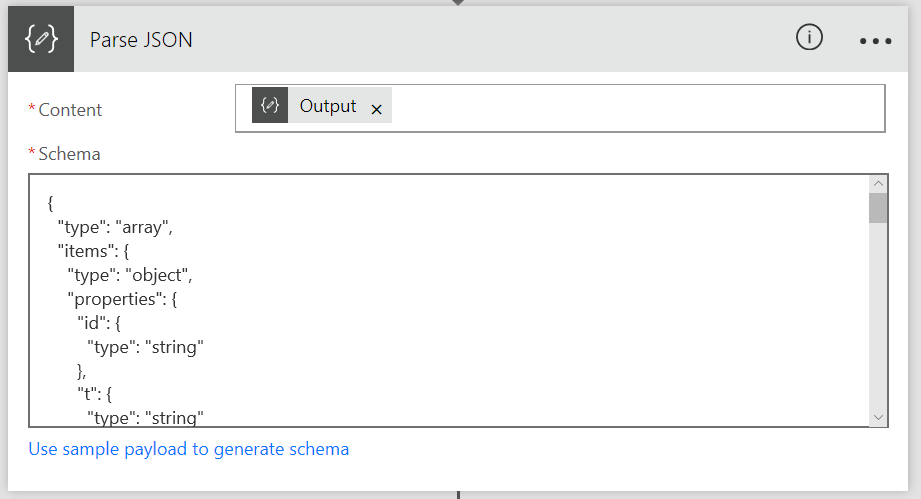921x499 pixels.
Task: Click the Parse JSON title text
Action: [141, 40]
